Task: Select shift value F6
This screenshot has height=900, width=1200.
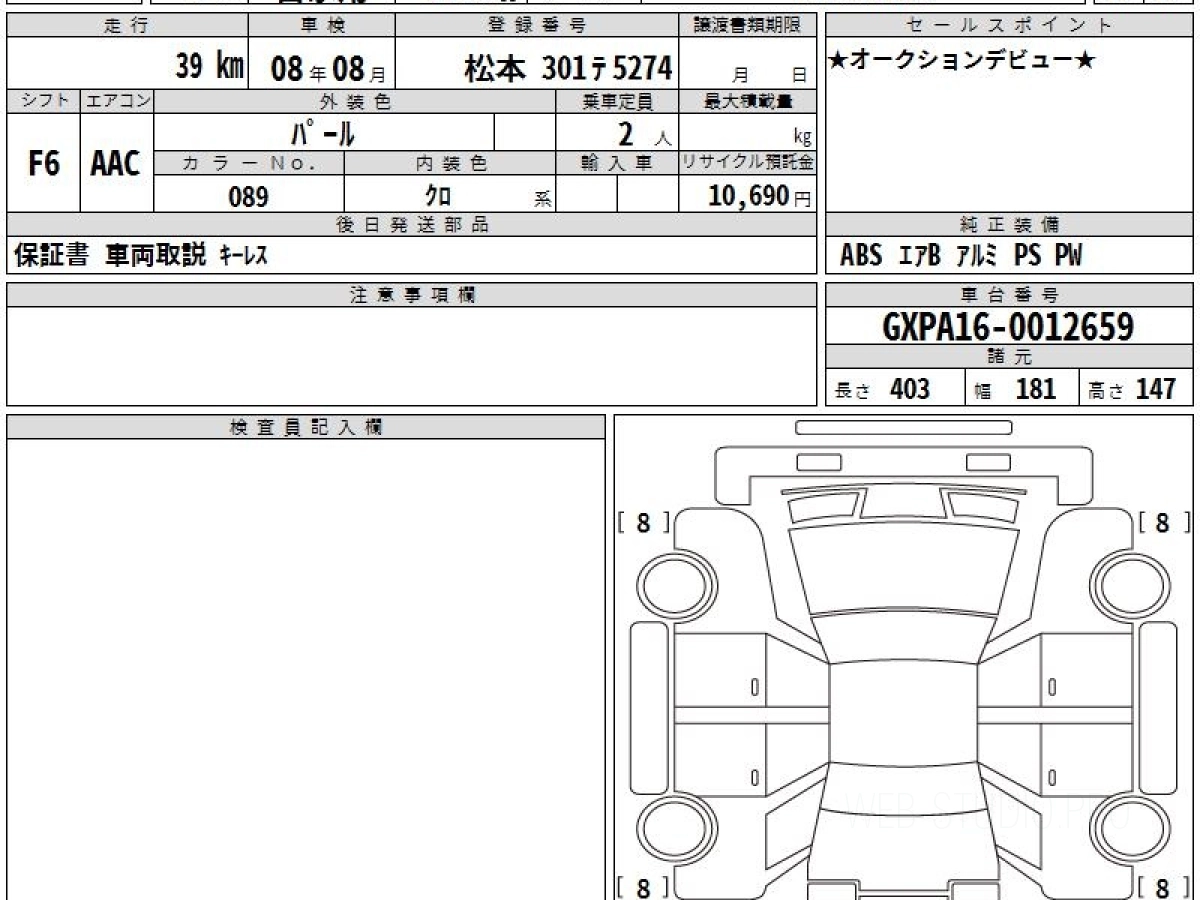Action: coord(43,164)
